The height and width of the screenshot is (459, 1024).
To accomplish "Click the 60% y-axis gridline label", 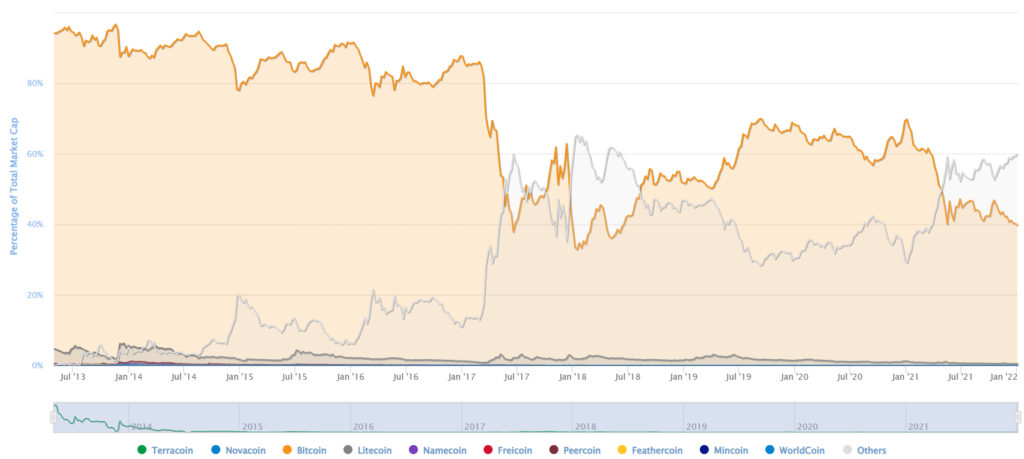I will (x=35, y=154).
